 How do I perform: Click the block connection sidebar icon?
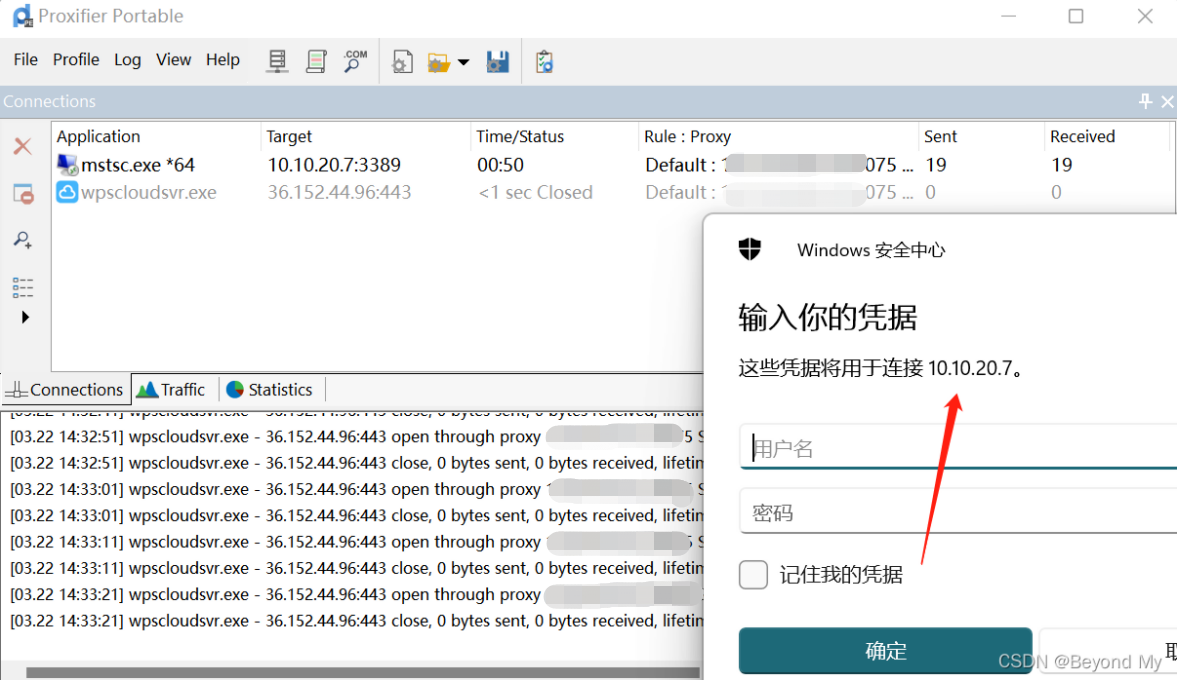click(23, 194)
